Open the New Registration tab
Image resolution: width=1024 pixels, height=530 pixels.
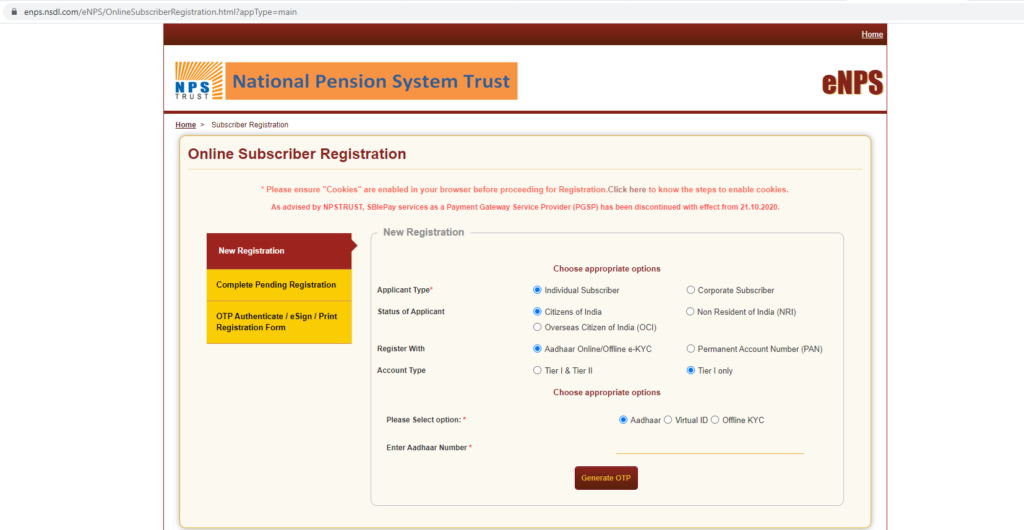point(279,251)
